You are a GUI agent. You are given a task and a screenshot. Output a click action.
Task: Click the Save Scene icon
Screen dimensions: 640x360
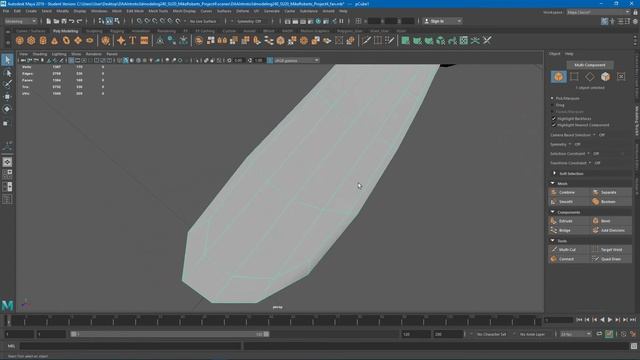pos(64,21)
